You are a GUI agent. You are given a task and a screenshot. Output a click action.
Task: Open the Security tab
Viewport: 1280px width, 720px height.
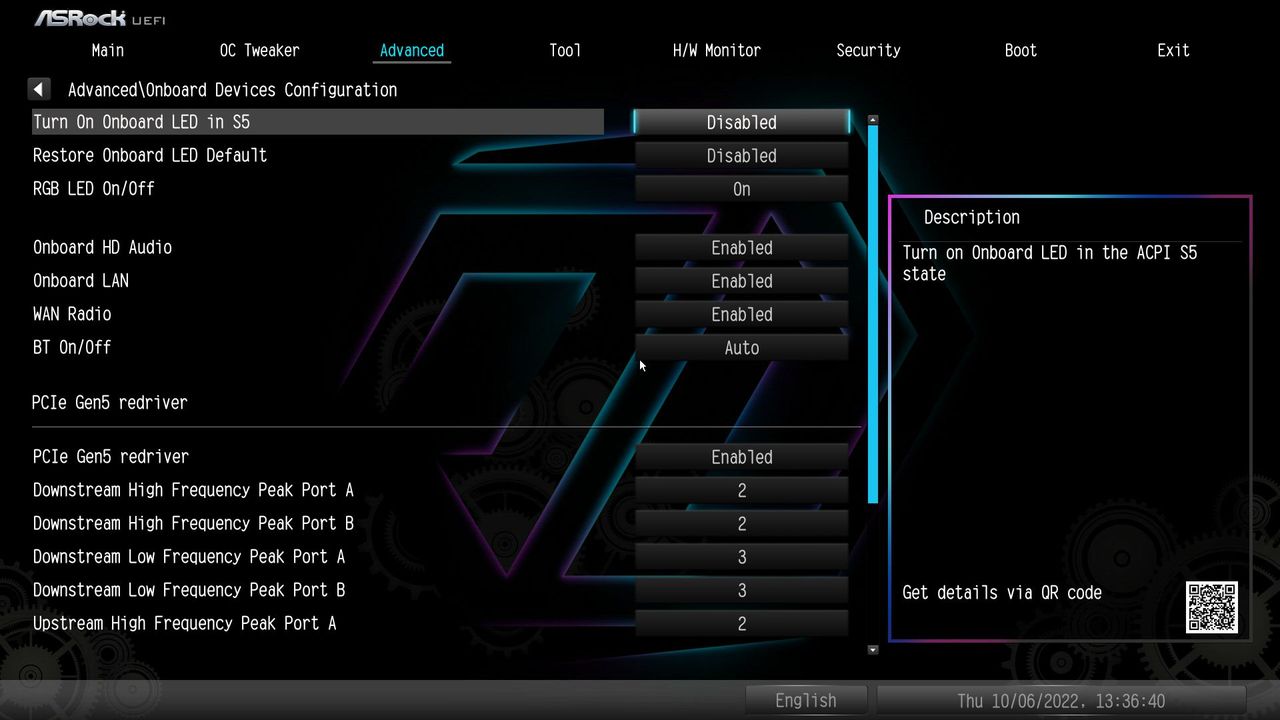tap(868, 50)
